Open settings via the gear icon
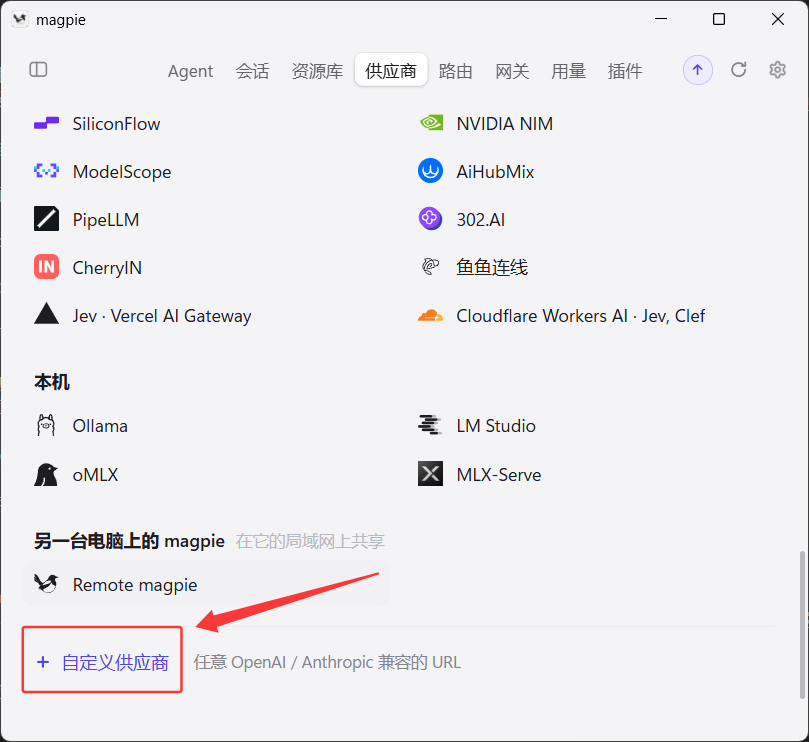Screen dimensions: 809x742 click(777, 70)
